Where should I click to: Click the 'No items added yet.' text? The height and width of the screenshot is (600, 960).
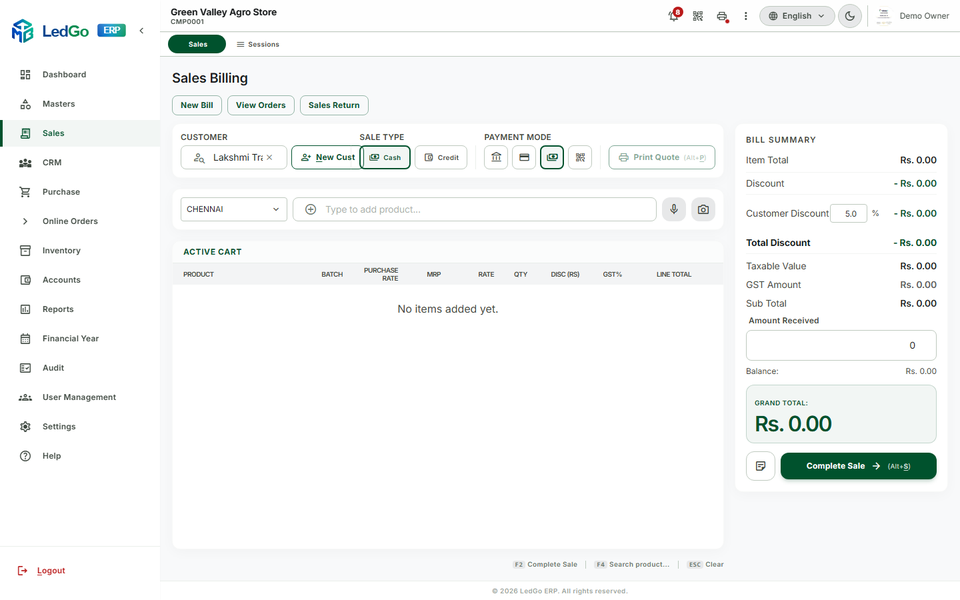pos(448,309)
